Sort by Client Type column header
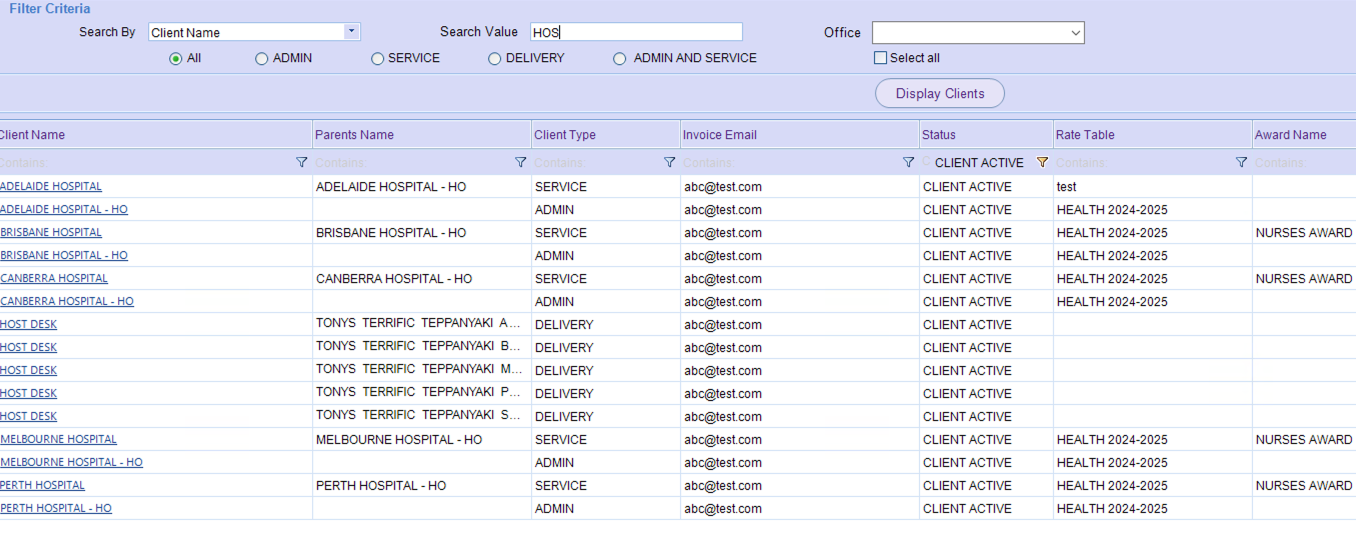1356x535 pixels. [565, 135]
